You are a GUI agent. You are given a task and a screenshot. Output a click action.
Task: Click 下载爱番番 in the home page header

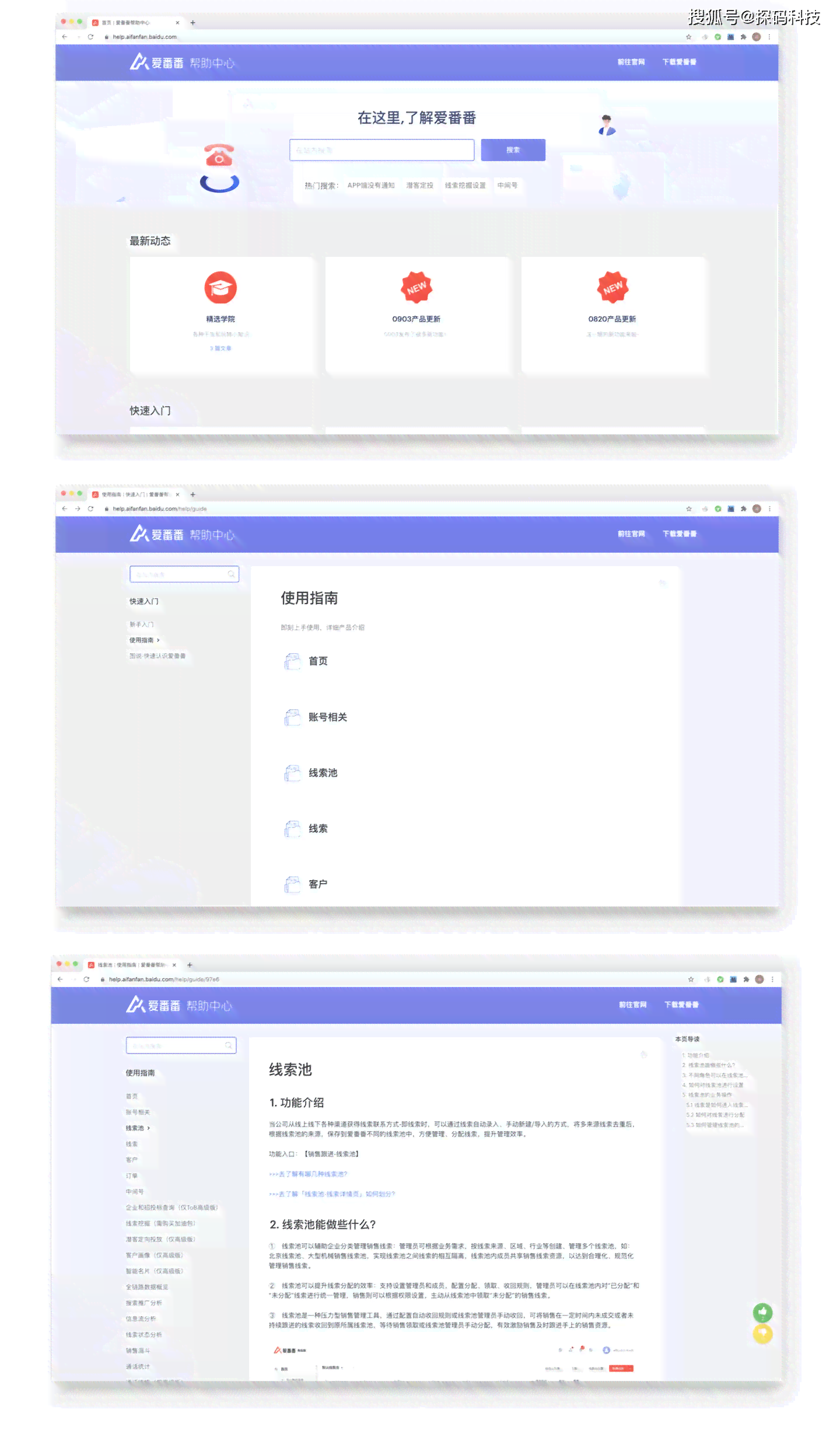click(679, 62)
